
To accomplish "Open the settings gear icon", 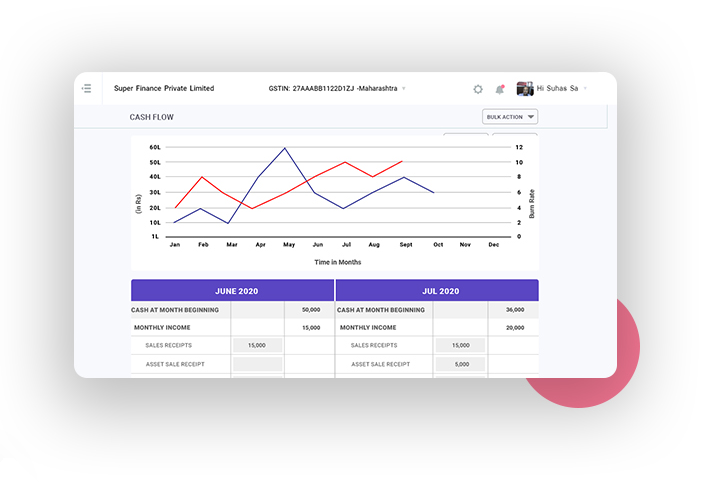I will click(x=478, y=89).
